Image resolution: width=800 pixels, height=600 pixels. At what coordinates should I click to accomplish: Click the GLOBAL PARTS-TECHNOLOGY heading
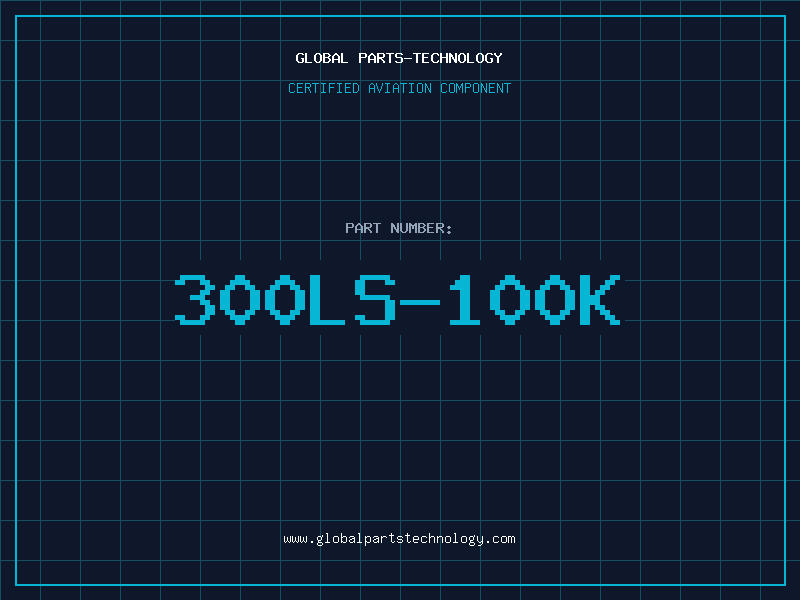click(x=399, y=58)
